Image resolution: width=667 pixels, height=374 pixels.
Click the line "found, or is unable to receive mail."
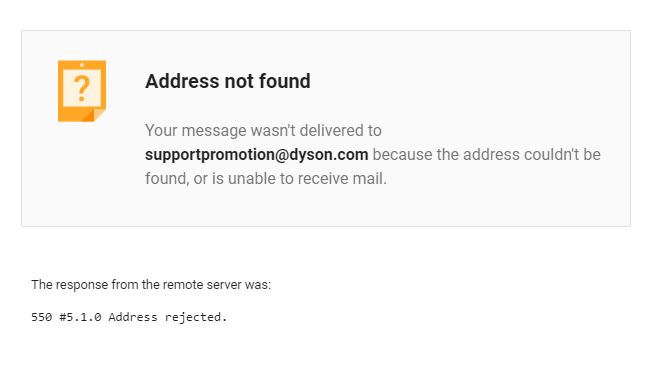point(266,179)
